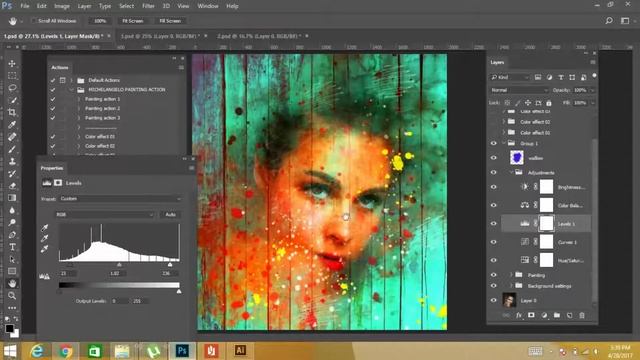Delete the selected layer with trash icon

[x=582, y=315]
